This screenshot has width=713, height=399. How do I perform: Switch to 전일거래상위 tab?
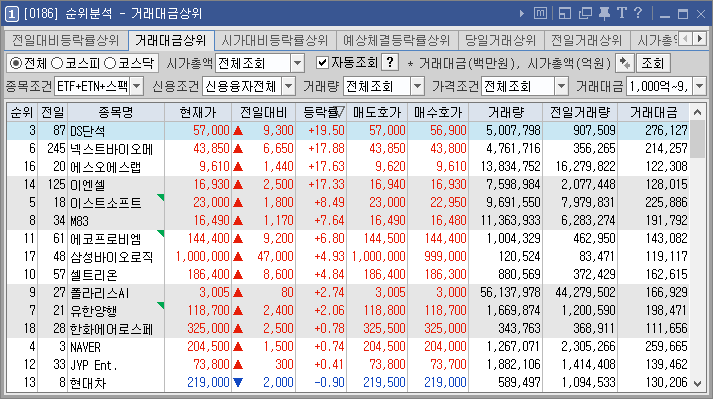click(x=587, y=40)
